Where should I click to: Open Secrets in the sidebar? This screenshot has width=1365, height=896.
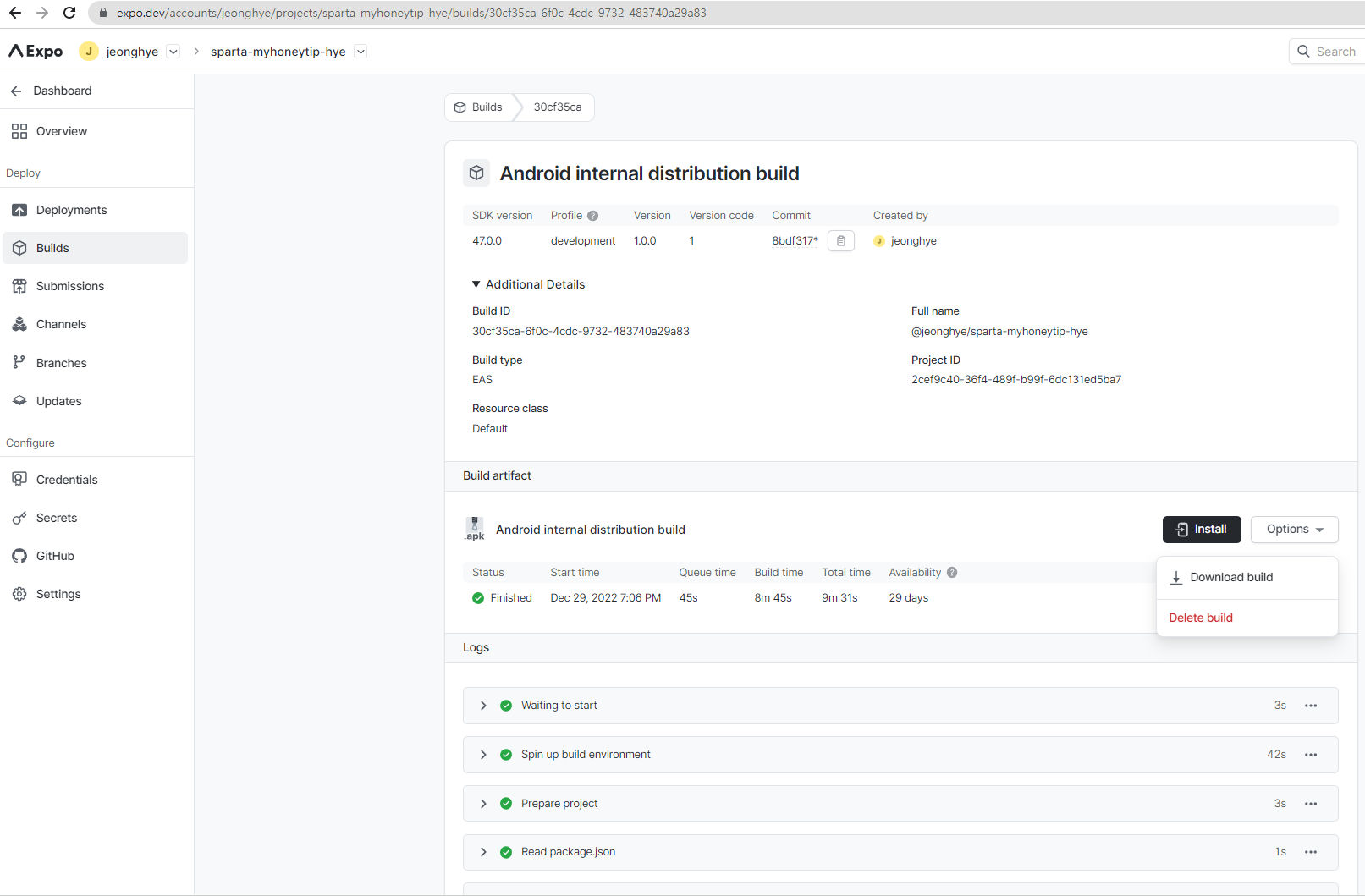pos(96,518)
